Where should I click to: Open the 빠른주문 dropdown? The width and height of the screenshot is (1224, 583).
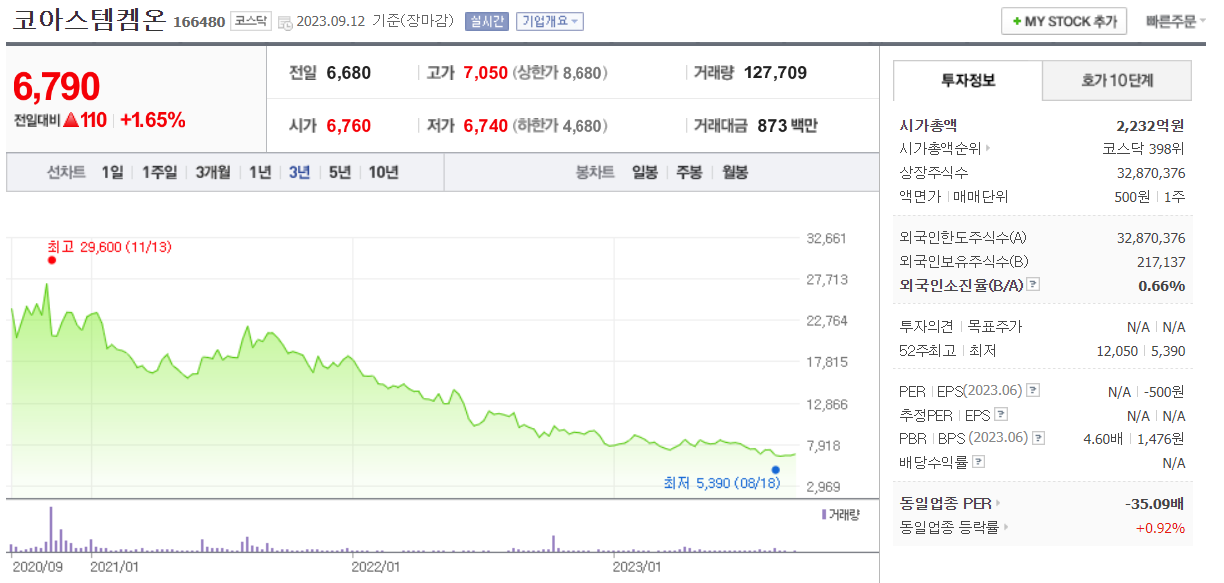pyautogui.click(x=1174, y=21)
